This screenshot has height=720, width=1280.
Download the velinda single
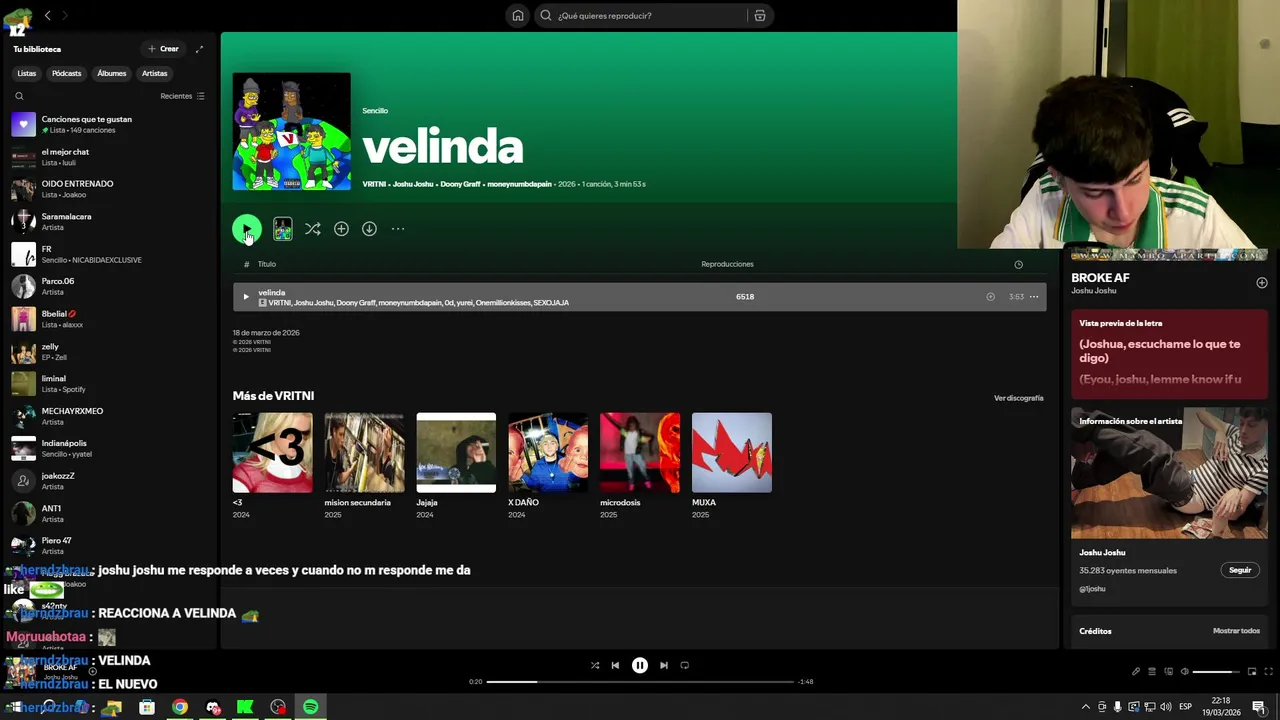tap(369, 229)
